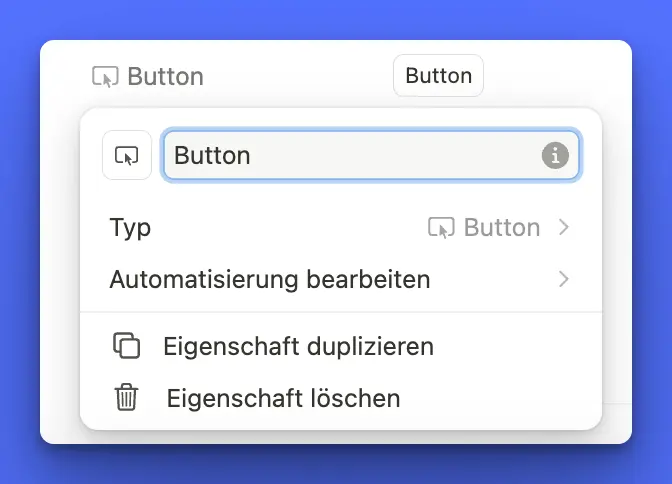Click the Button column header label
The height and width of the screenshot is (484, 672).
pos(165,76)
